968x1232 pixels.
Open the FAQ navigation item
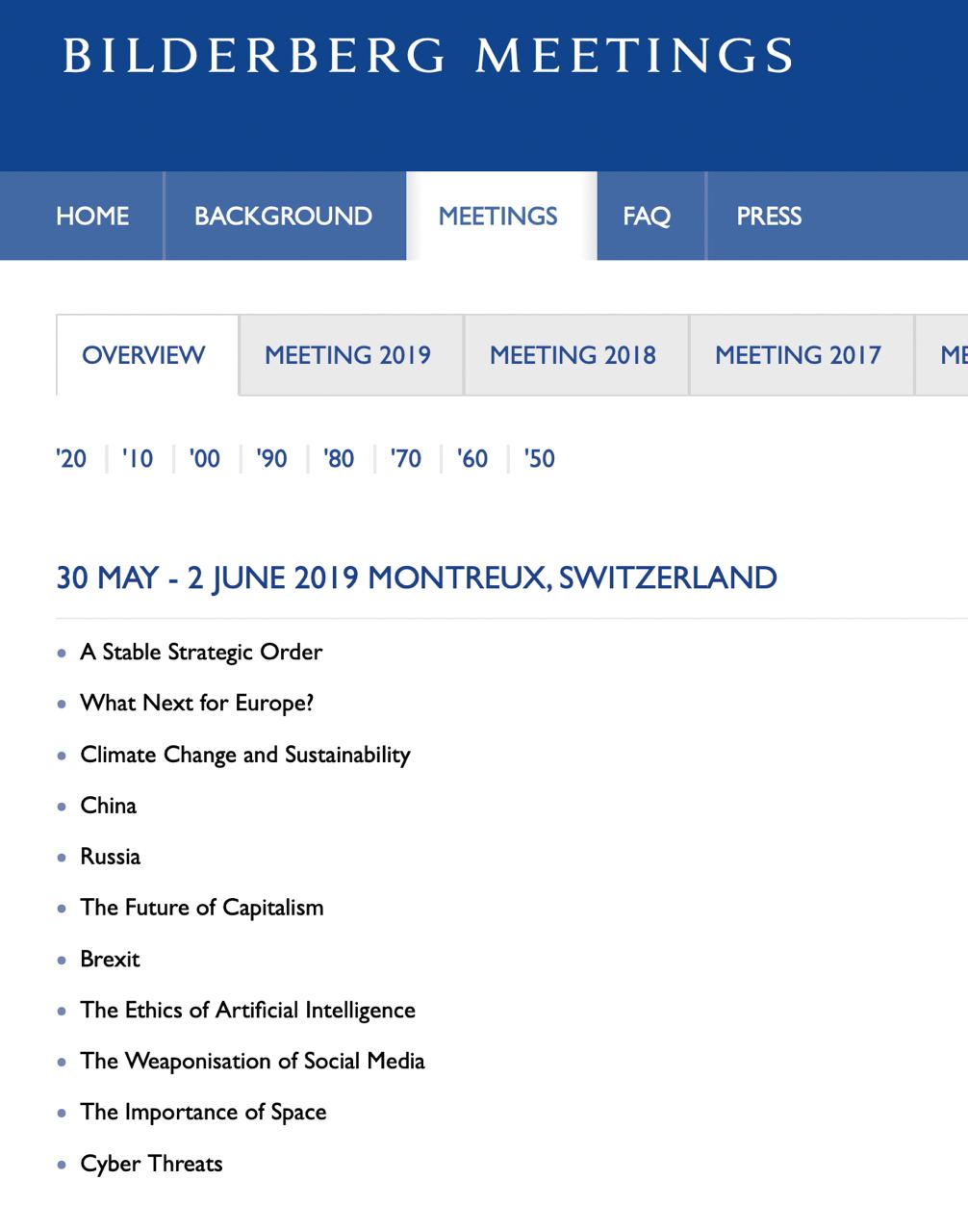pos(647,216)
